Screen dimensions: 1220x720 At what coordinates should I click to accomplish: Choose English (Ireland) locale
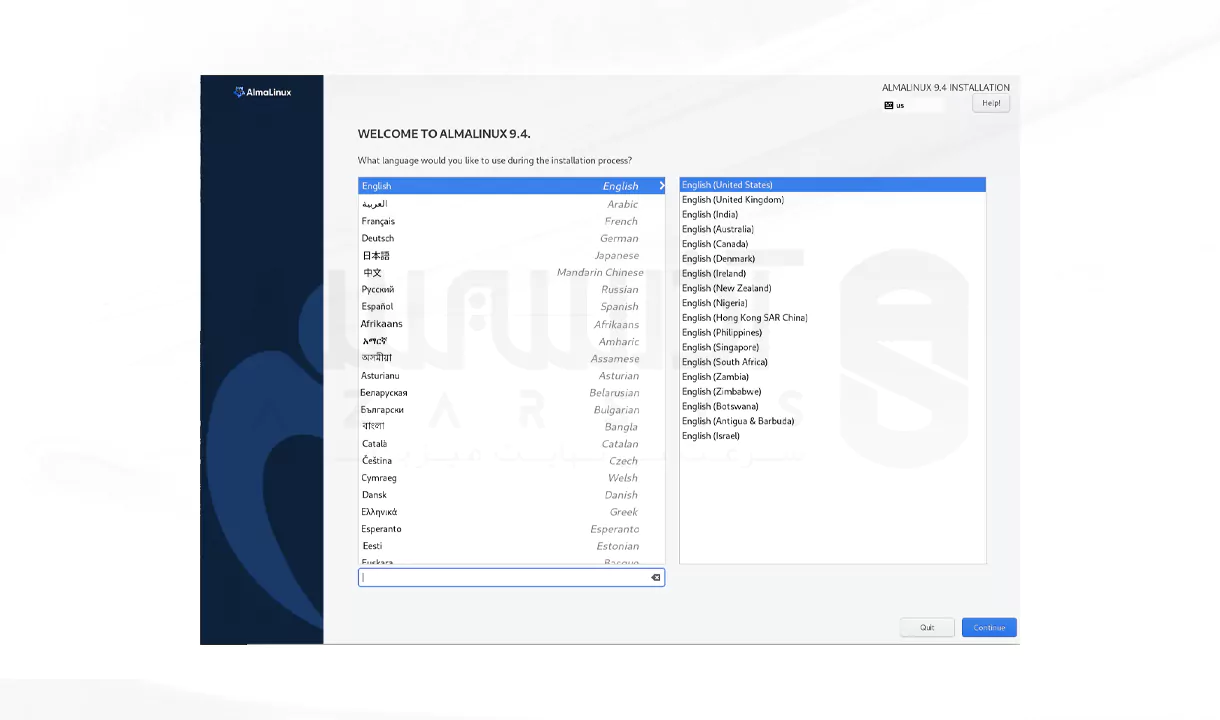832,273
